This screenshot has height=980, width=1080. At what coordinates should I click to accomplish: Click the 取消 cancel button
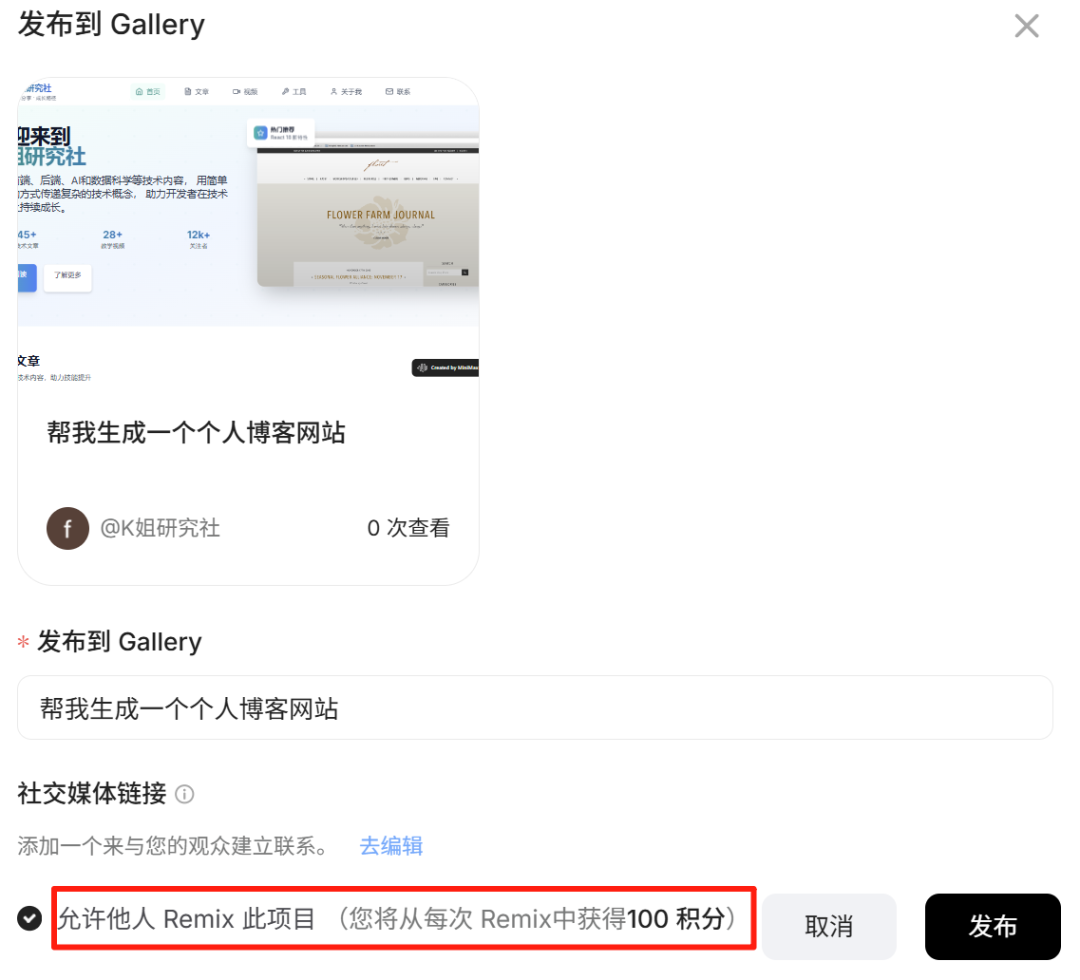[829, 926]
